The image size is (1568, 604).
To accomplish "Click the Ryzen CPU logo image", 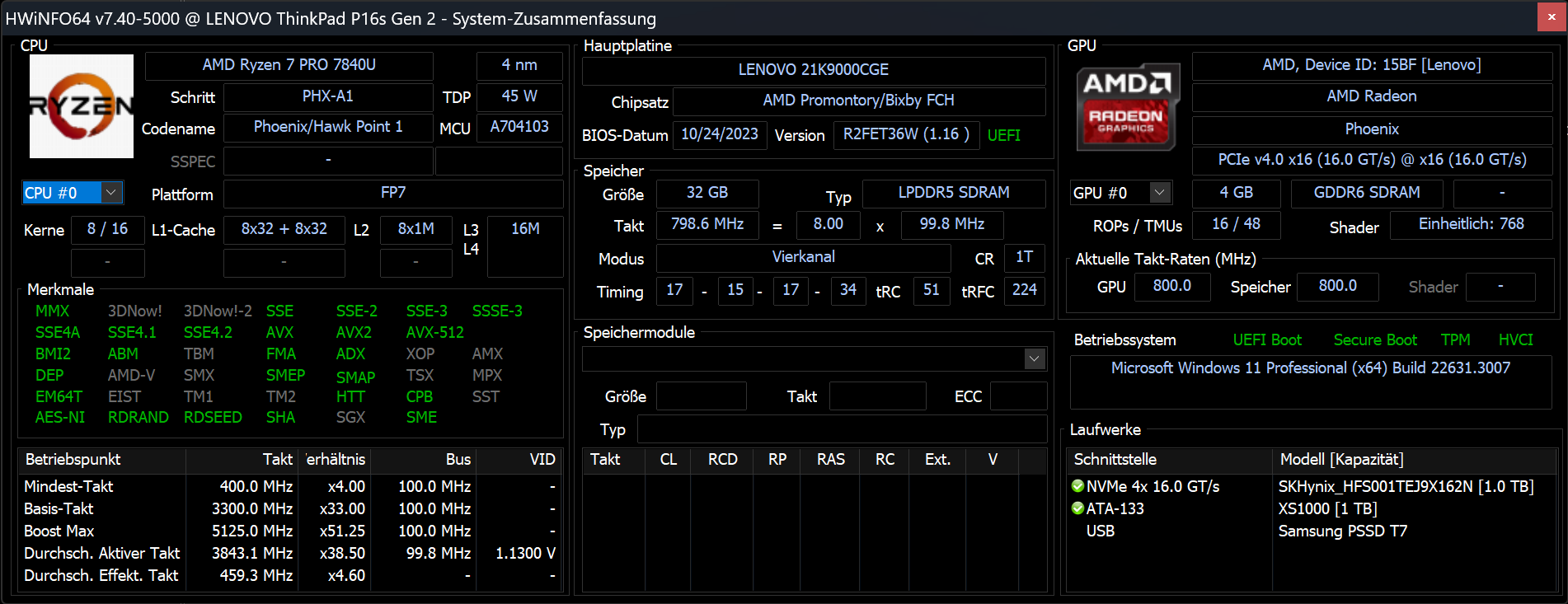I will (82, 106).
